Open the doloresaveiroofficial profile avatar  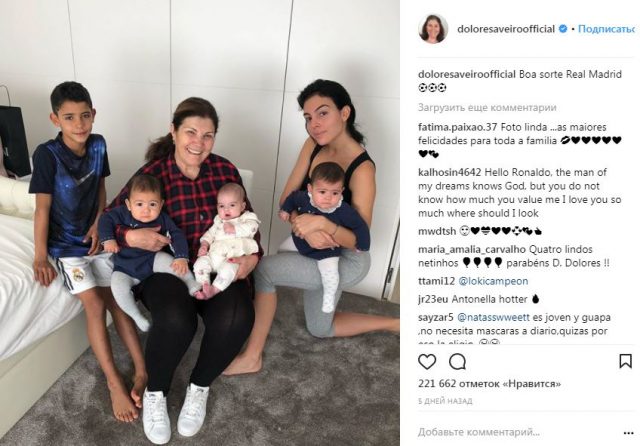[433, 29]
